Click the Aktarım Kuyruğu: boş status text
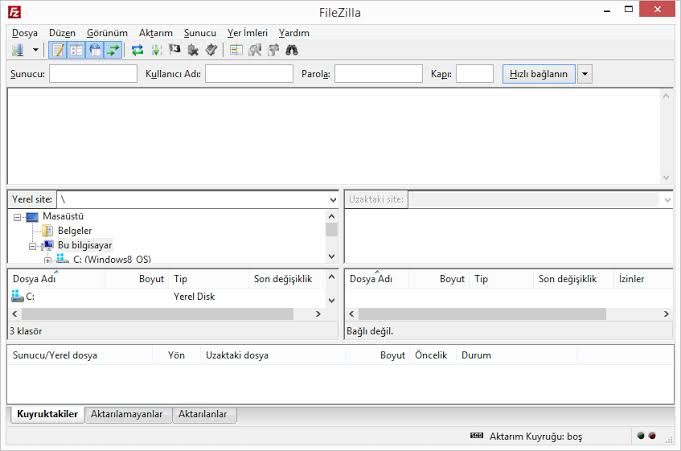Screen dimensions: 681x451 (x=536, y=436)
